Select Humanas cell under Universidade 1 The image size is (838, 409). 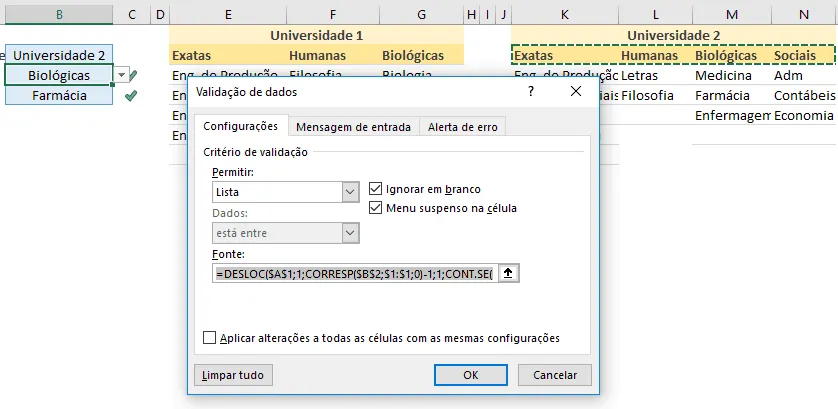coord(332,55)
